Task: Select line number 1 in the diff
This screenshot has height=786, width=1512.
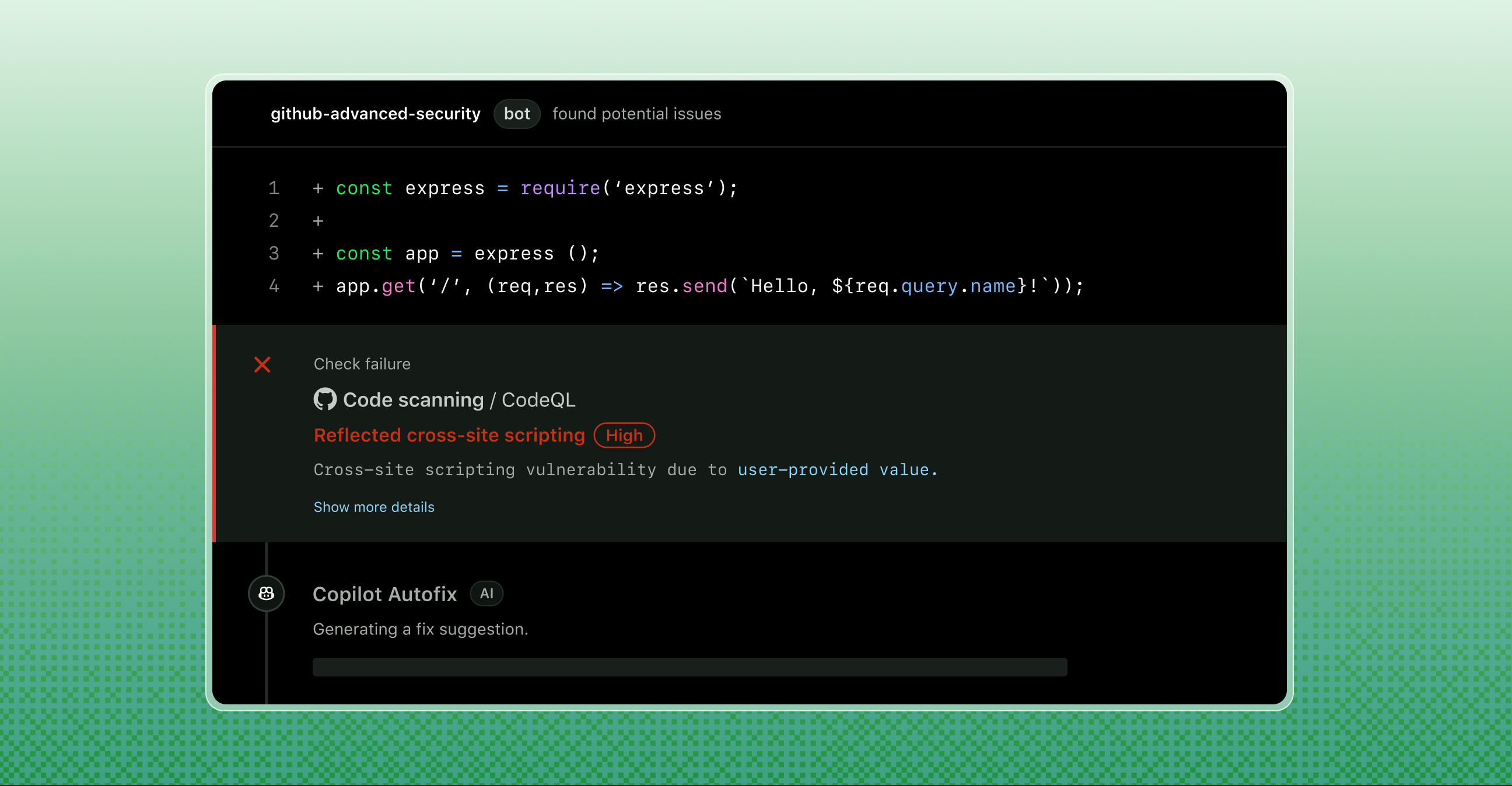Action: pyautogui.click(x=274, y=188)
